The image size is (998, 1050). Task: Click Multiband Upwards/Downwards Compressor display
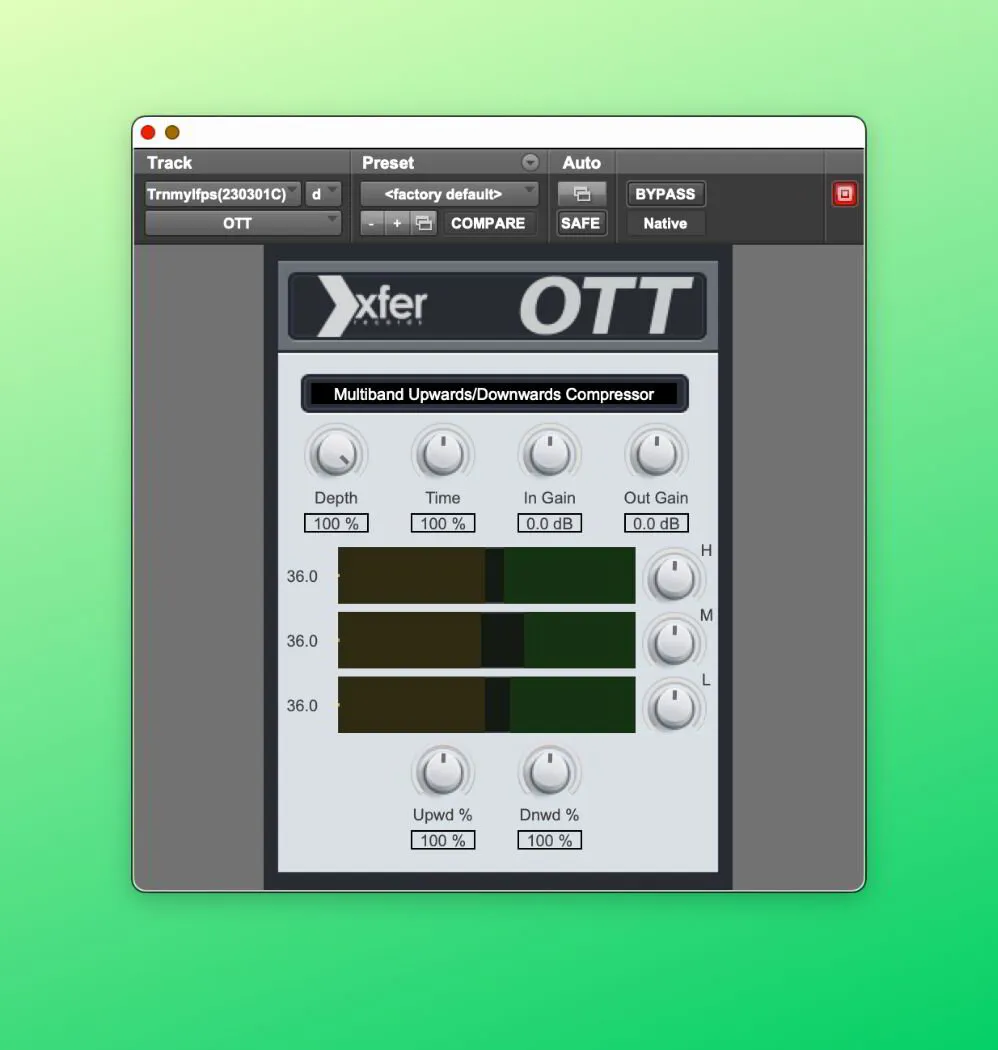(494, 394)
